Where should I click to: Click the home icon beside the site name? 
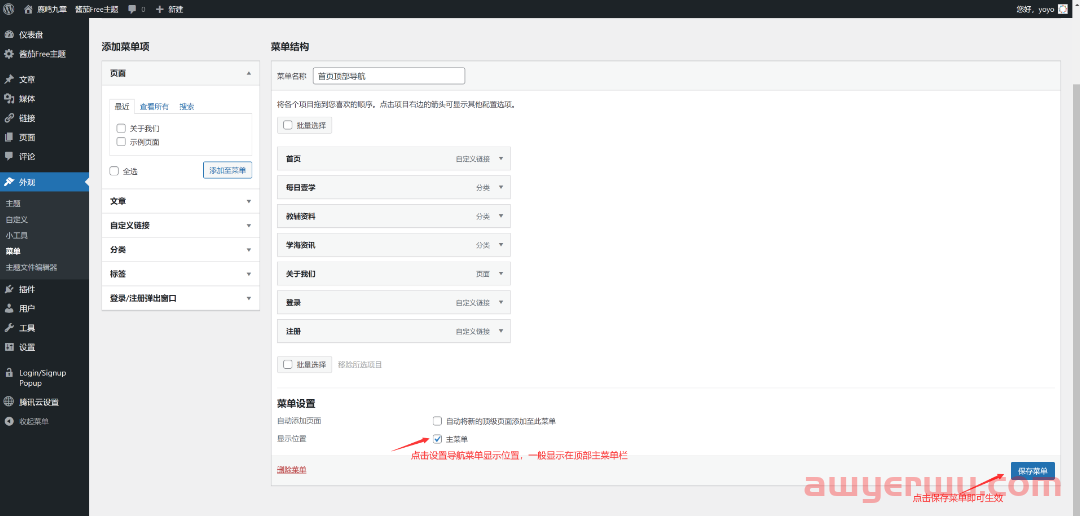tap(28, 9)
